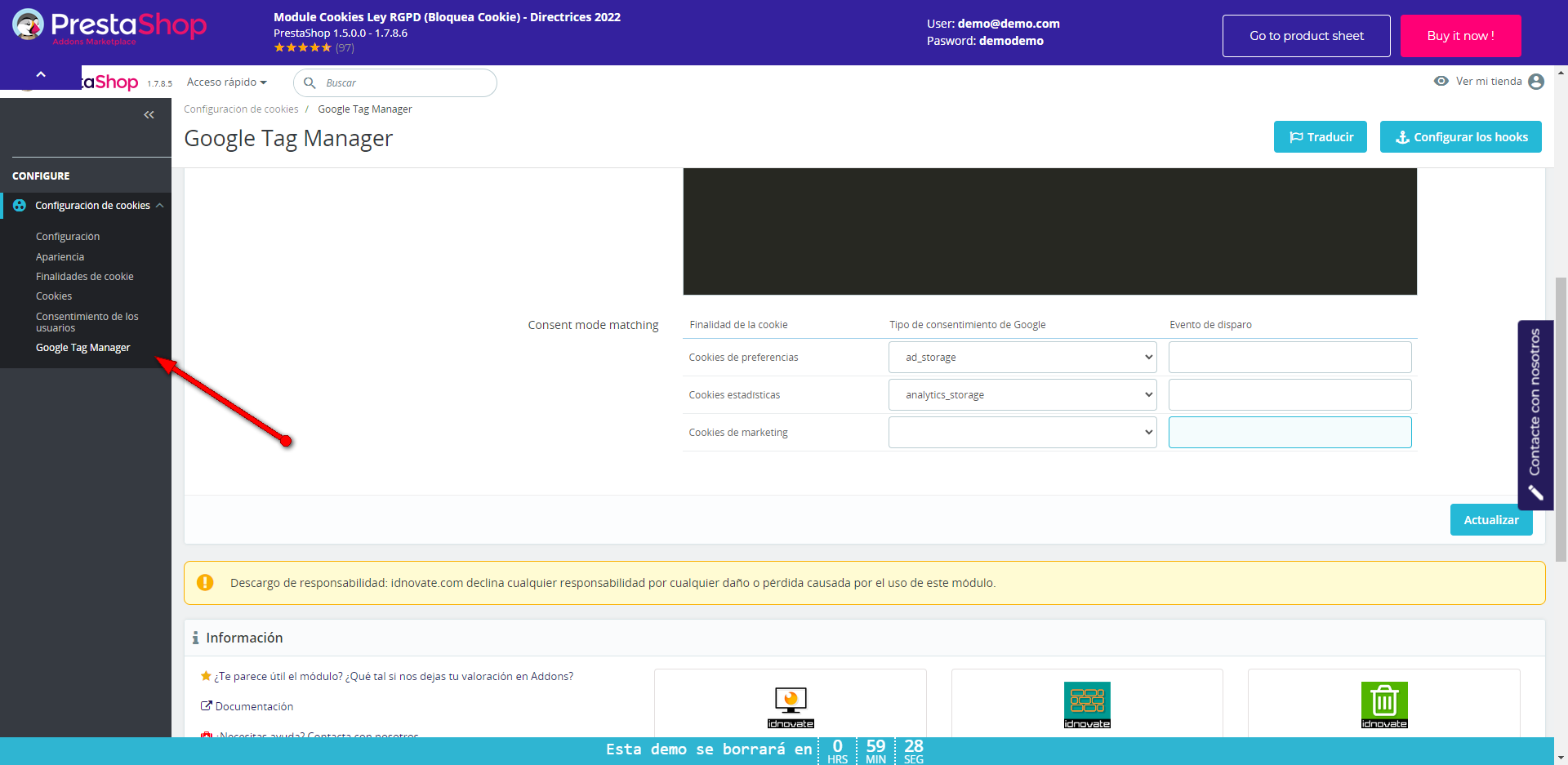This screenshot has height=765, width=1568.
Task: Click the yellow warning icon in the disclaimer
Action: tap(205, 582)
